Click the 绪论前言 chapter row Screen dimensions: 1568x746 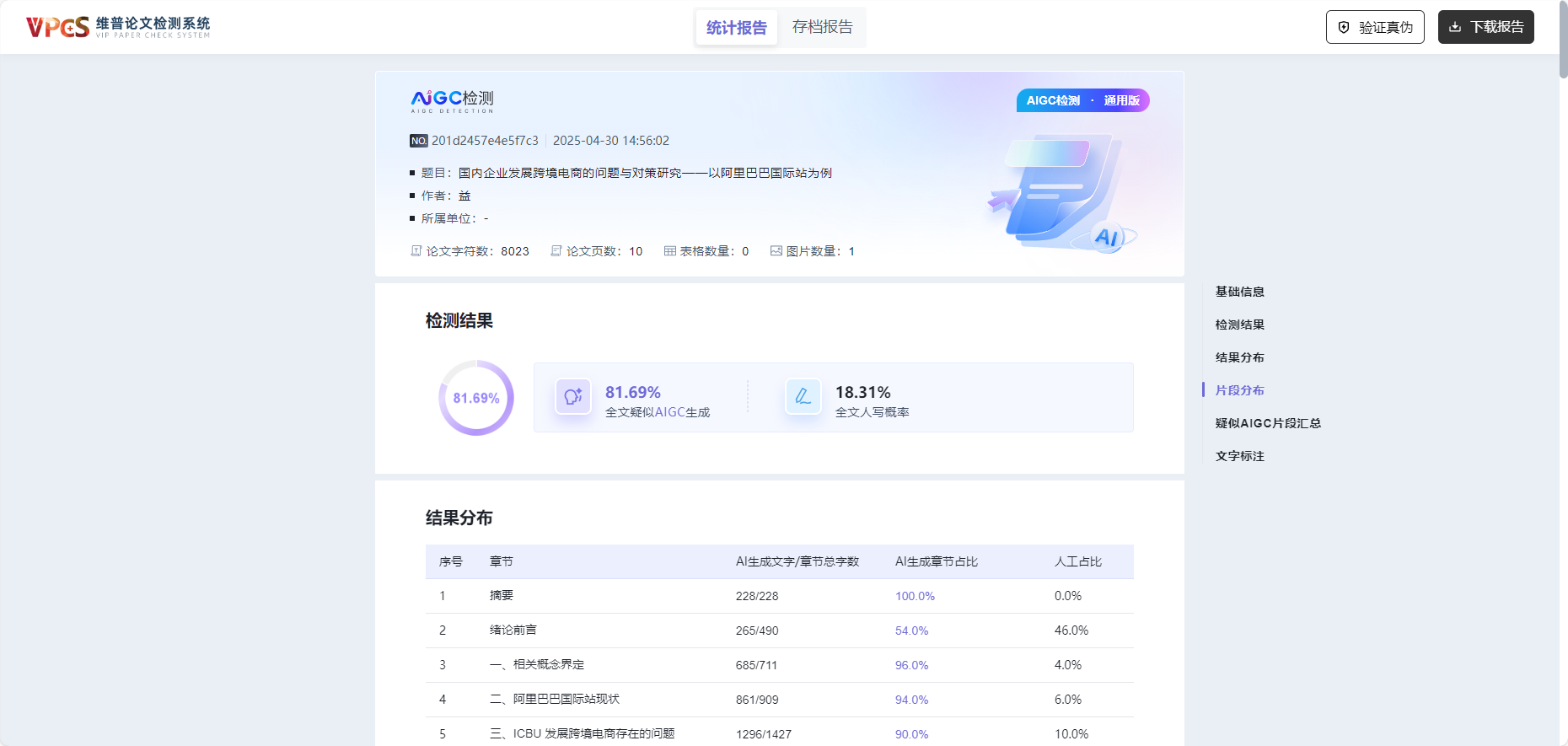tap(780, 631)
